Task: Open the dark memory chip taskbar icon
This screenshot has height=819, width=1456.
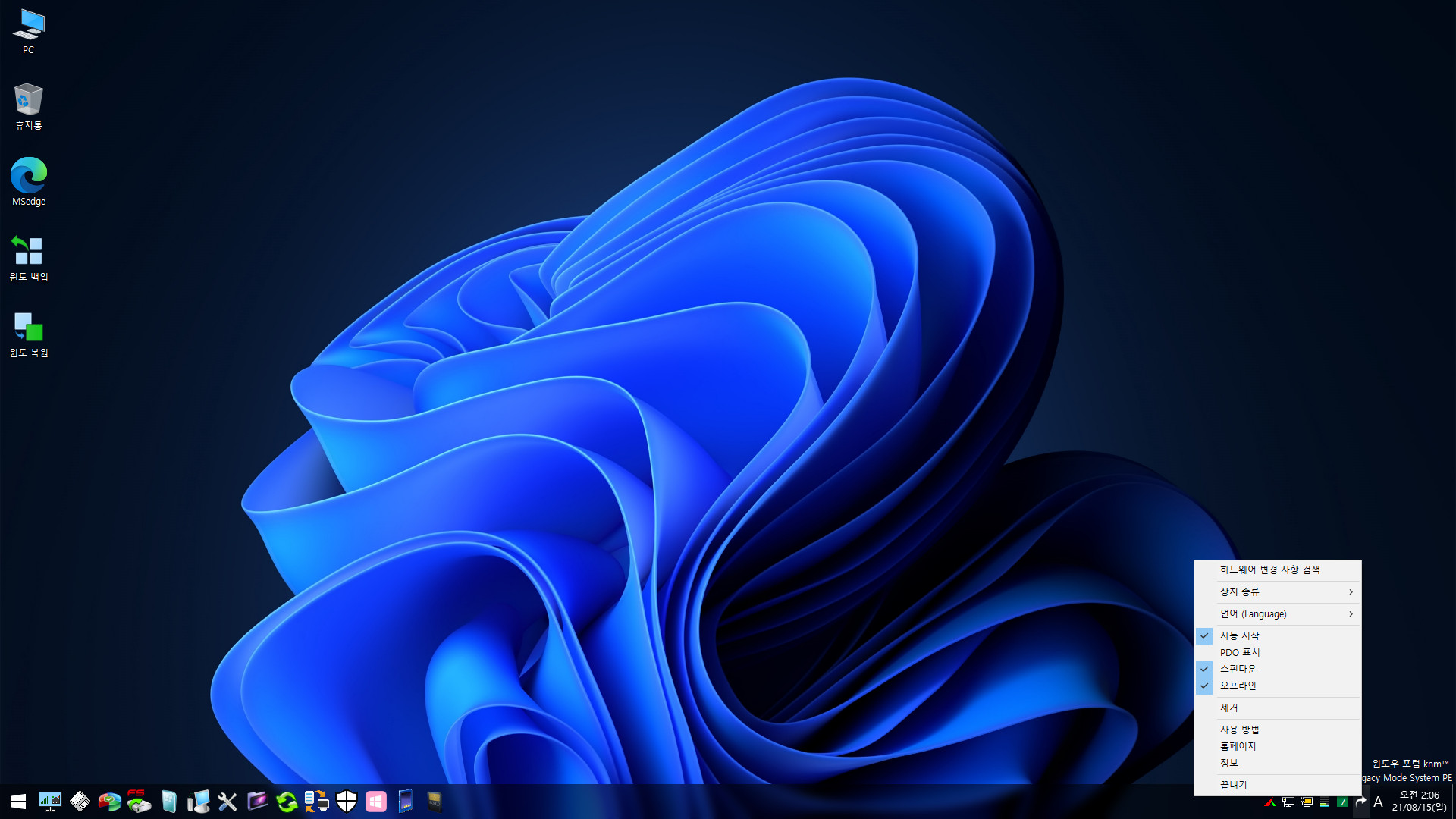Action: pos(435,802)
